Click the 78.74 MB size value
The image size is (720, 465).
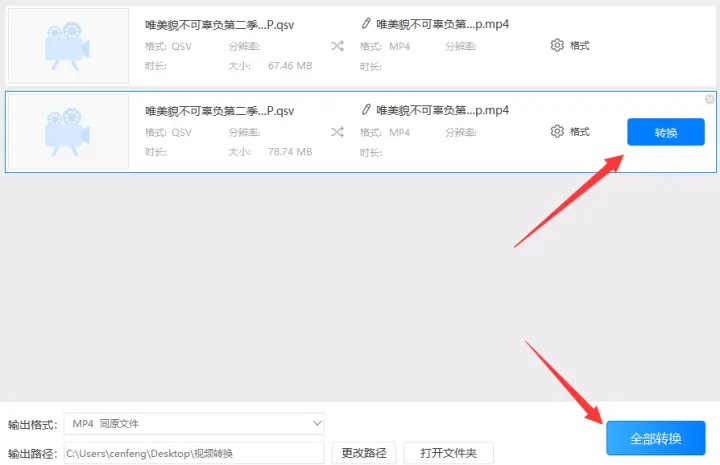pyautogui.click(x=290, y=152)
